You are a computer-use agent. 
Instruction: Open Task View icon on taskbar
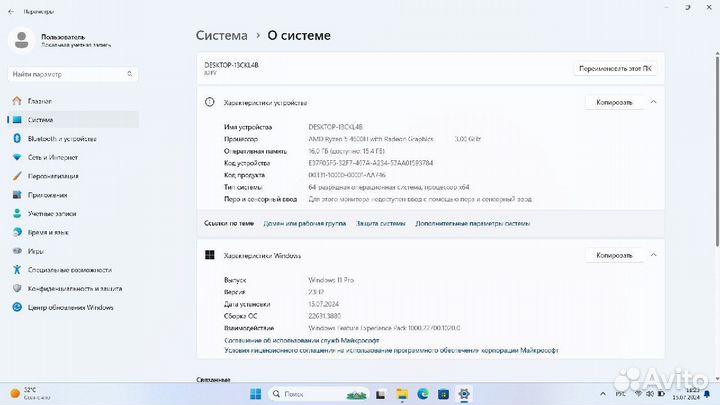(381, 394)
